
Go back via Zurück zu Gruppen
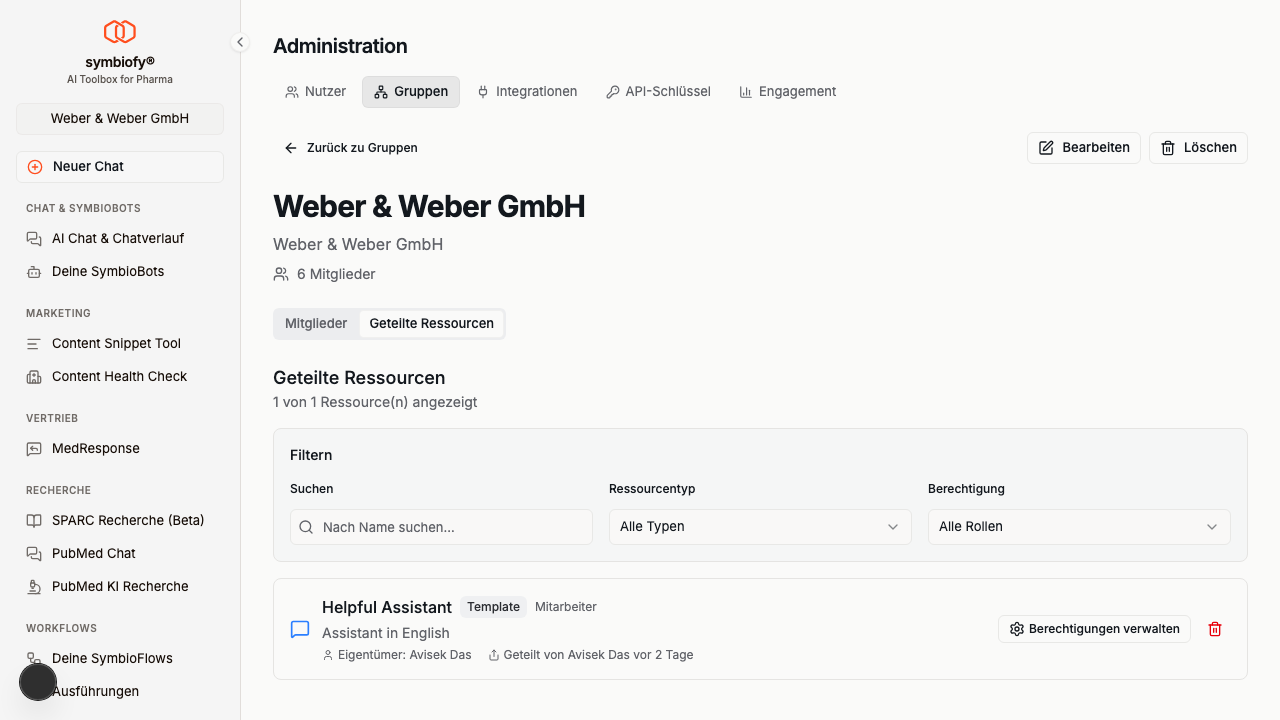pyautogui.click(x=351, y=148)
